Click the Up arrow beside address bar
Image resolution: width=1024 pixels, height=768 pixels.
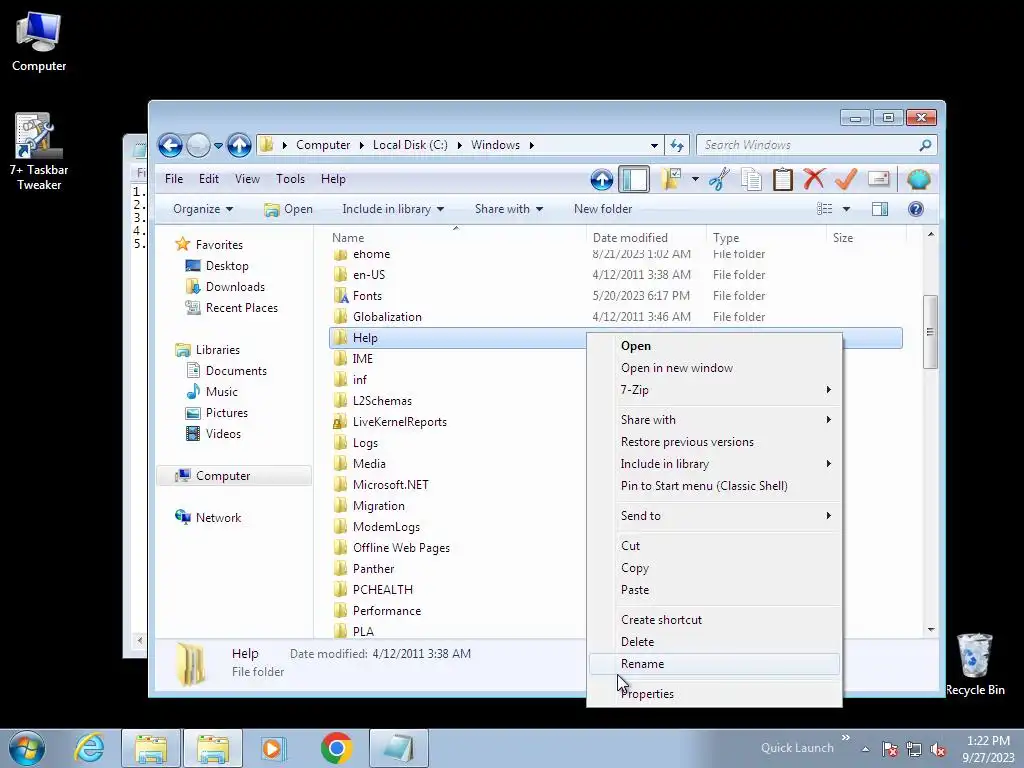point(239,145)
